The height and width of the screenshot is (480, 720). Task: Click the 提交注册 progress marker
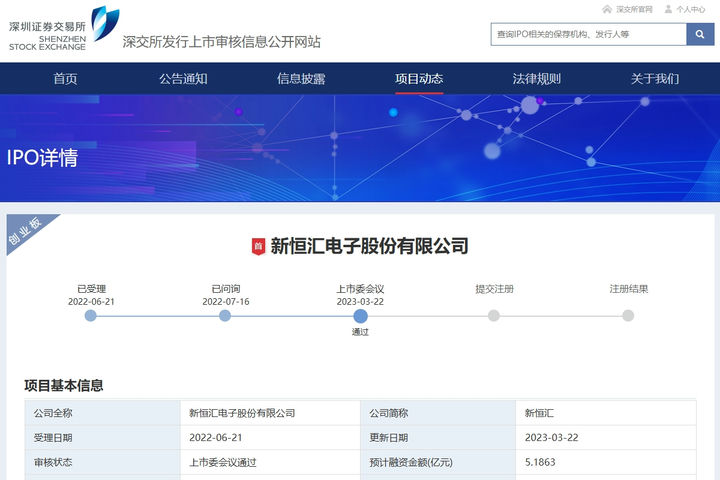[494, 316]
